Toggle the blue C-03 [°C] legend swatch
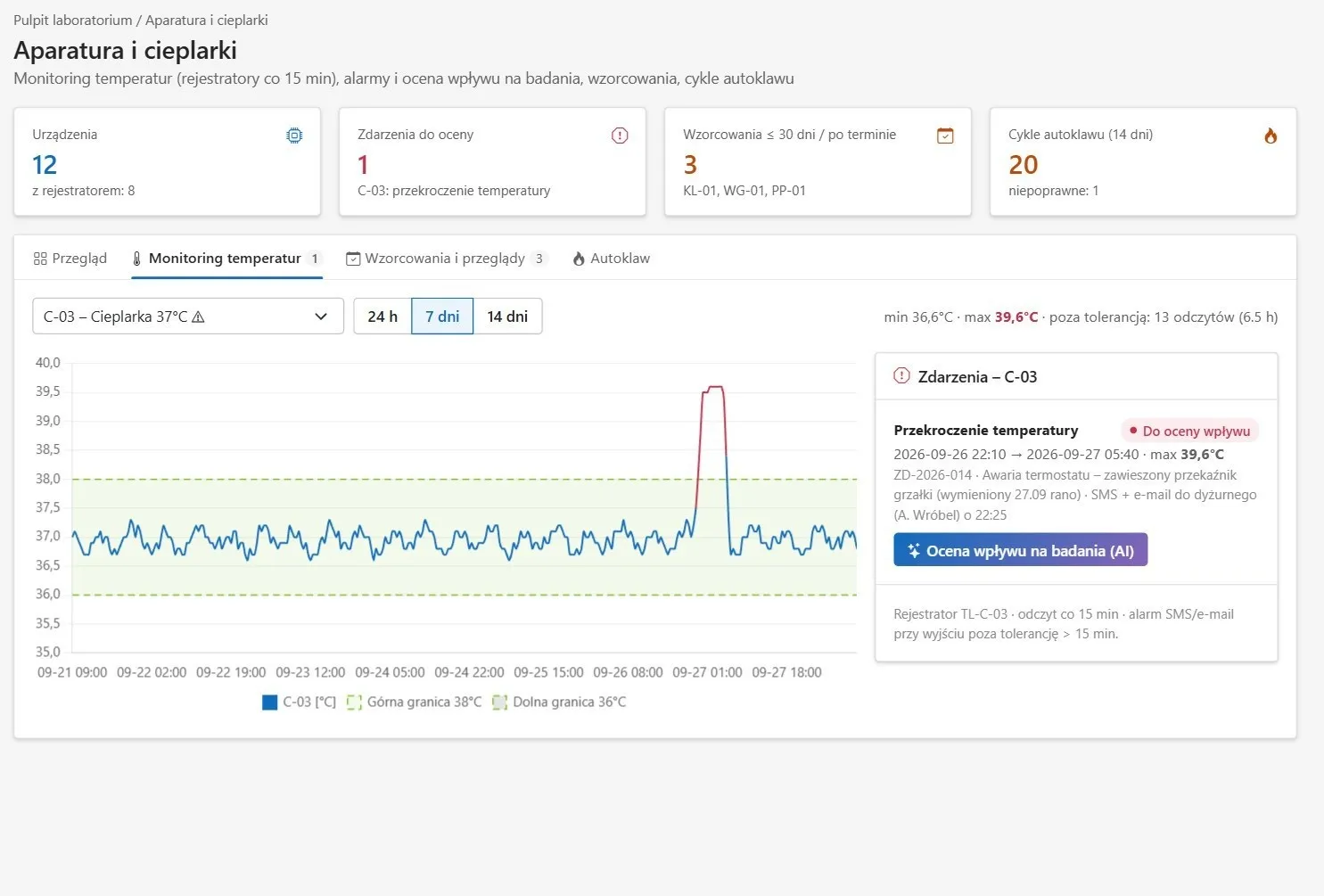Image resolution: width=1324 pixels, height=896 pixels. click(270, 703)
